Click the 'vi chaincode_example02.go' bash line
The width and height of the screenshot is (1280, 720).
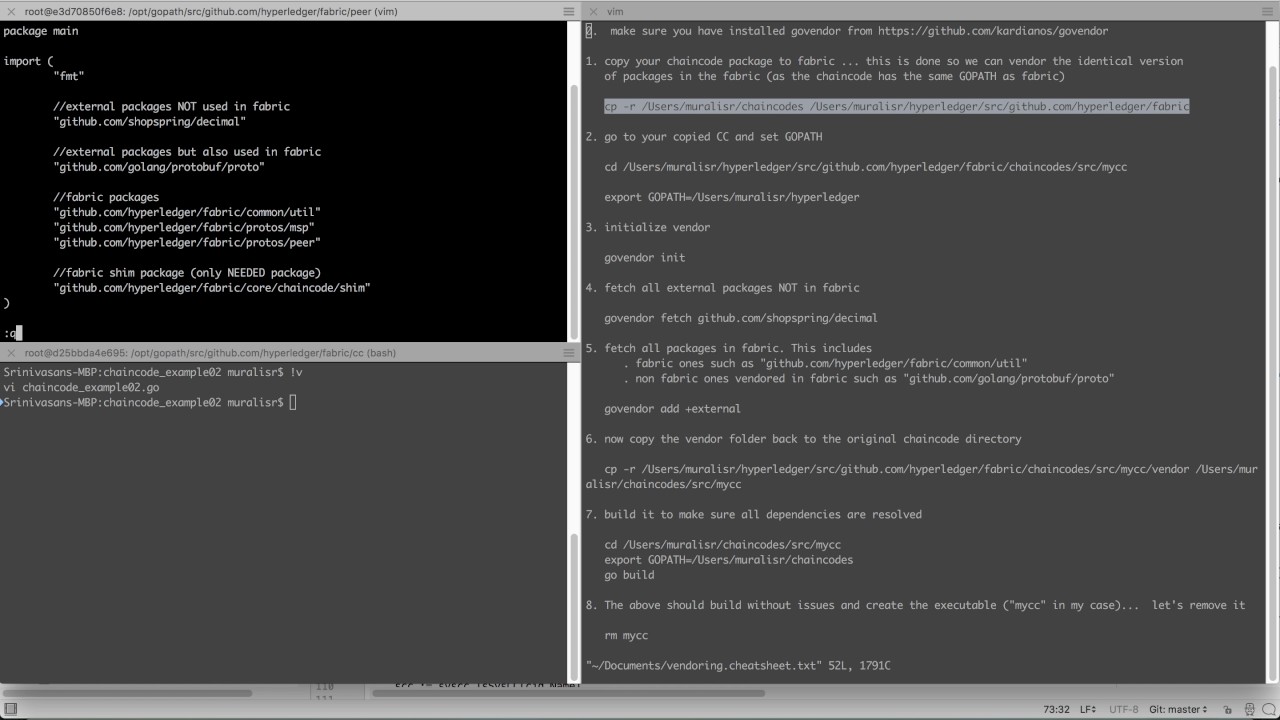[81, 387]
